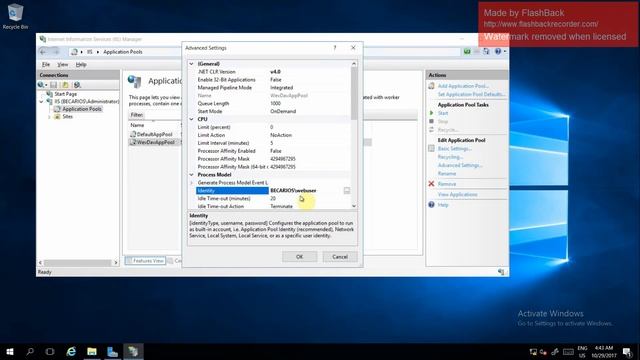640x360 pixels.
Task: Click Recycling action link
Action: click(450, 157)
